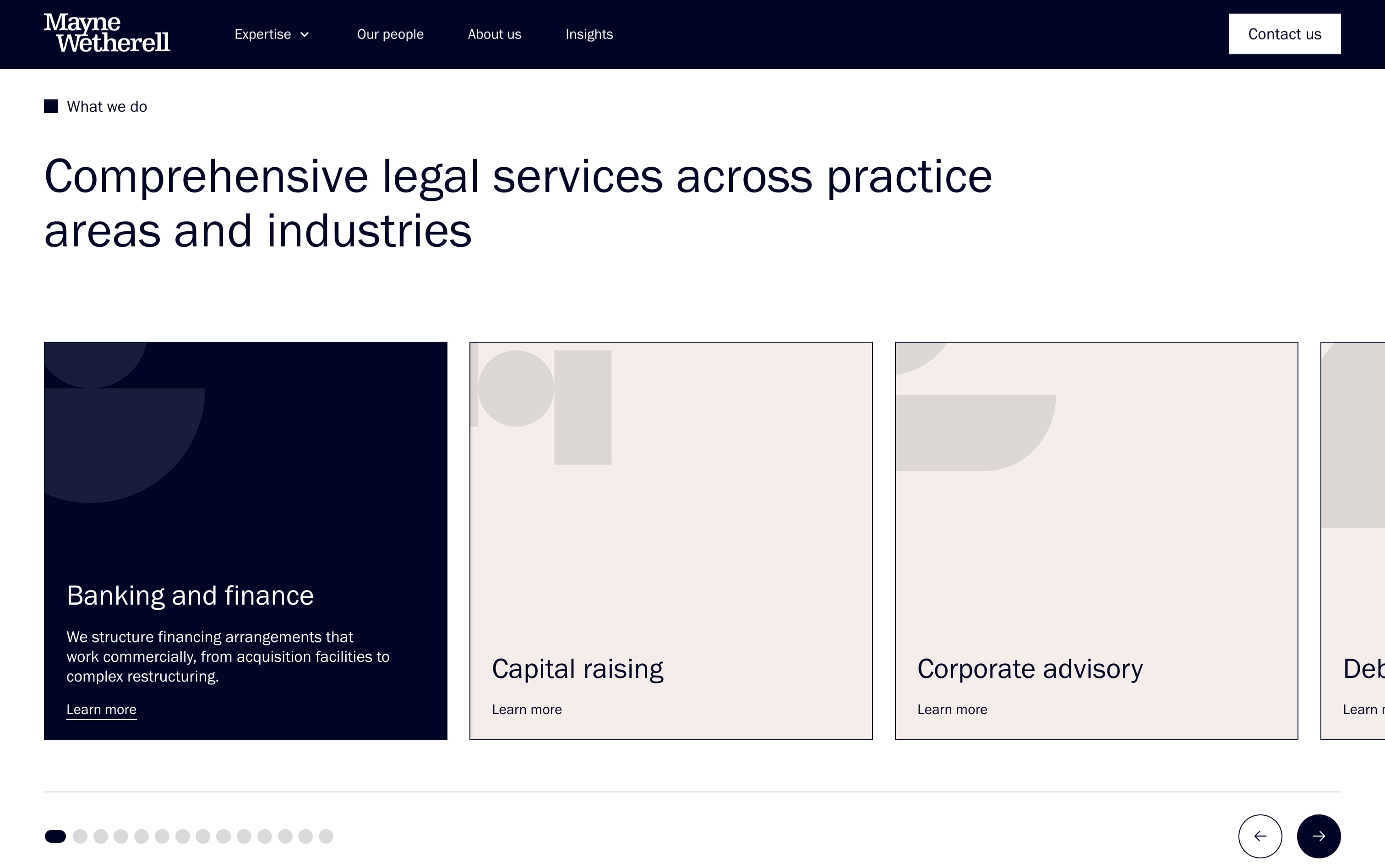Jump to the fifth carousel dot
This screenshot has width=1385, height=868.
142,836
